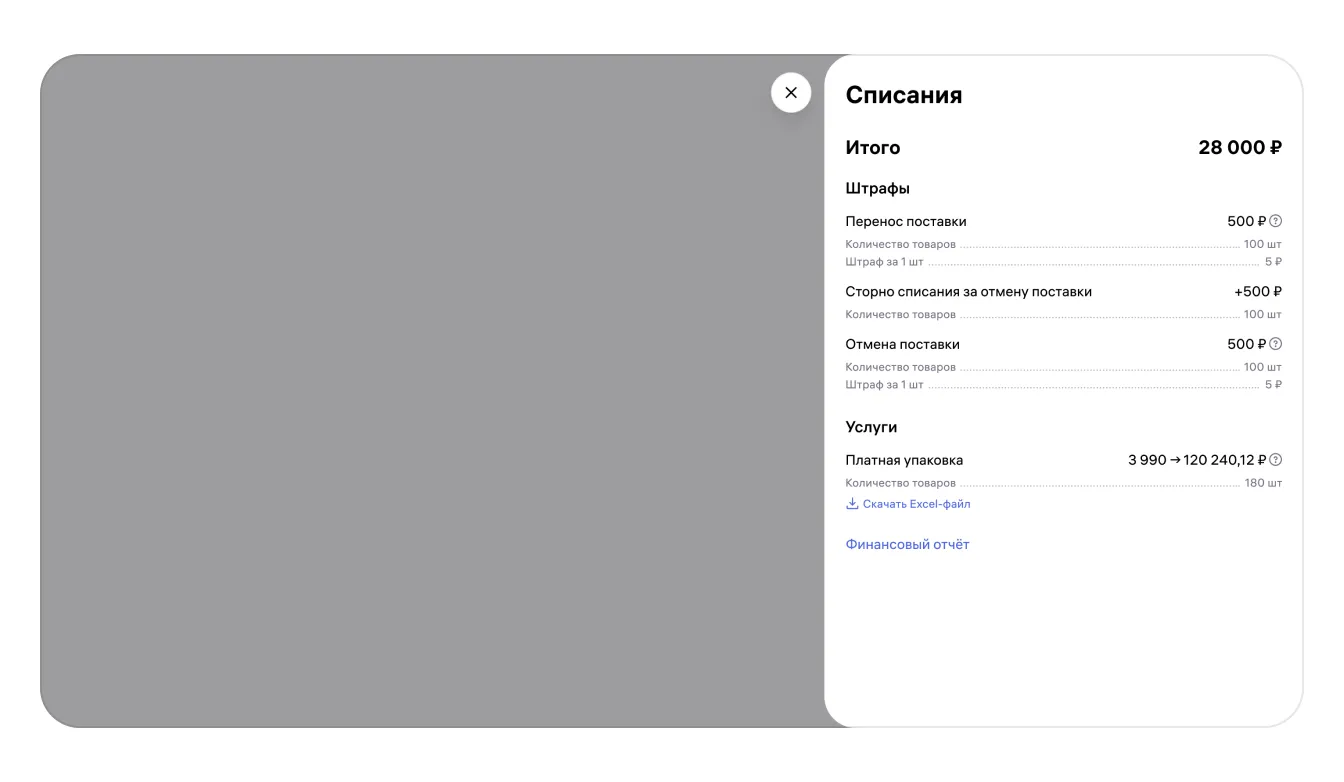Click the download icon near Скачать Excel-файл
Viewport: 1344px width, 782px height.
pyautogui.click(x=852, y=504)
